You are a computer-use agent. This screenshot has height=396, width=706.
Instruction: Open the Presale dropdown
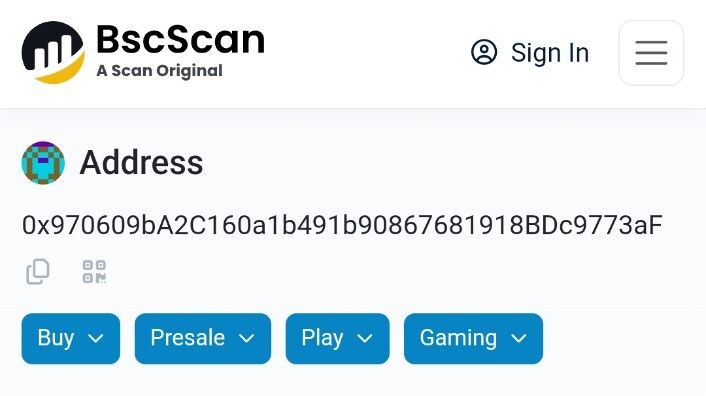coord(203,338)
